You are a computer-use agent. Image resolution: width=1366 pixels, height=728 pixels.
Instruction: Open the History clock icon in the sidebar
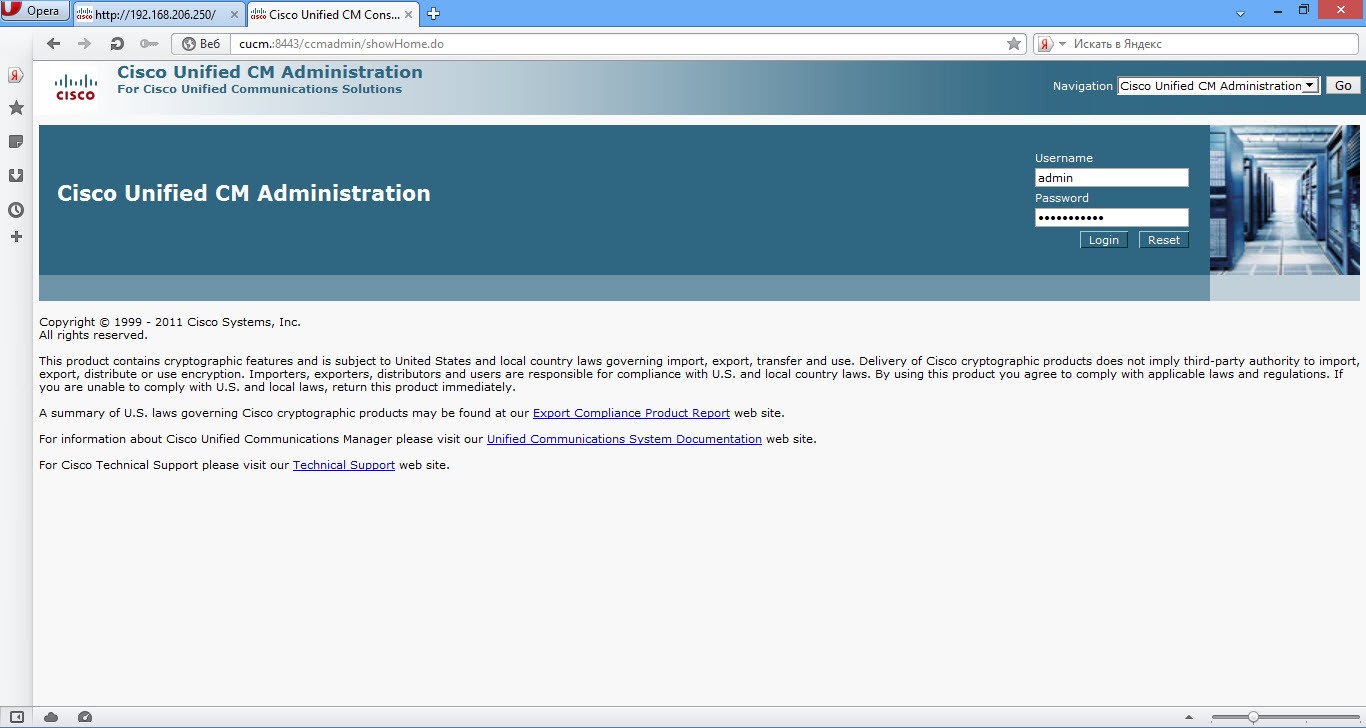[15, 209]
